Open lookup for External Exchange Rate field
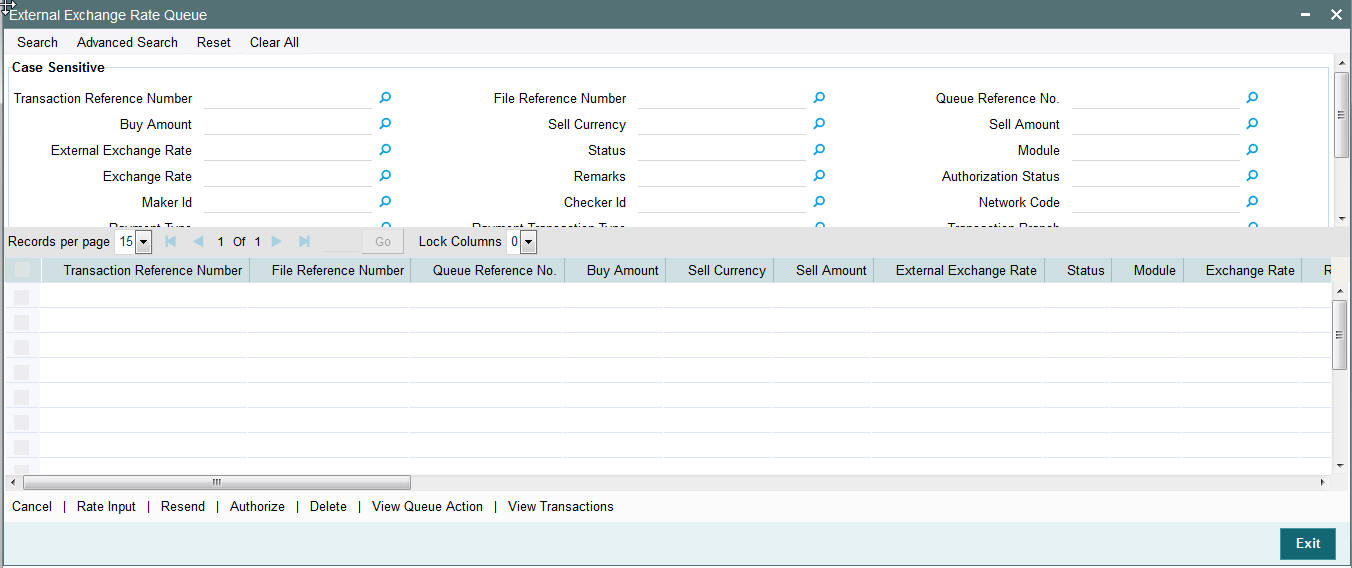The height and width of the screenshot is (568, 1352). tap(385, 150)
